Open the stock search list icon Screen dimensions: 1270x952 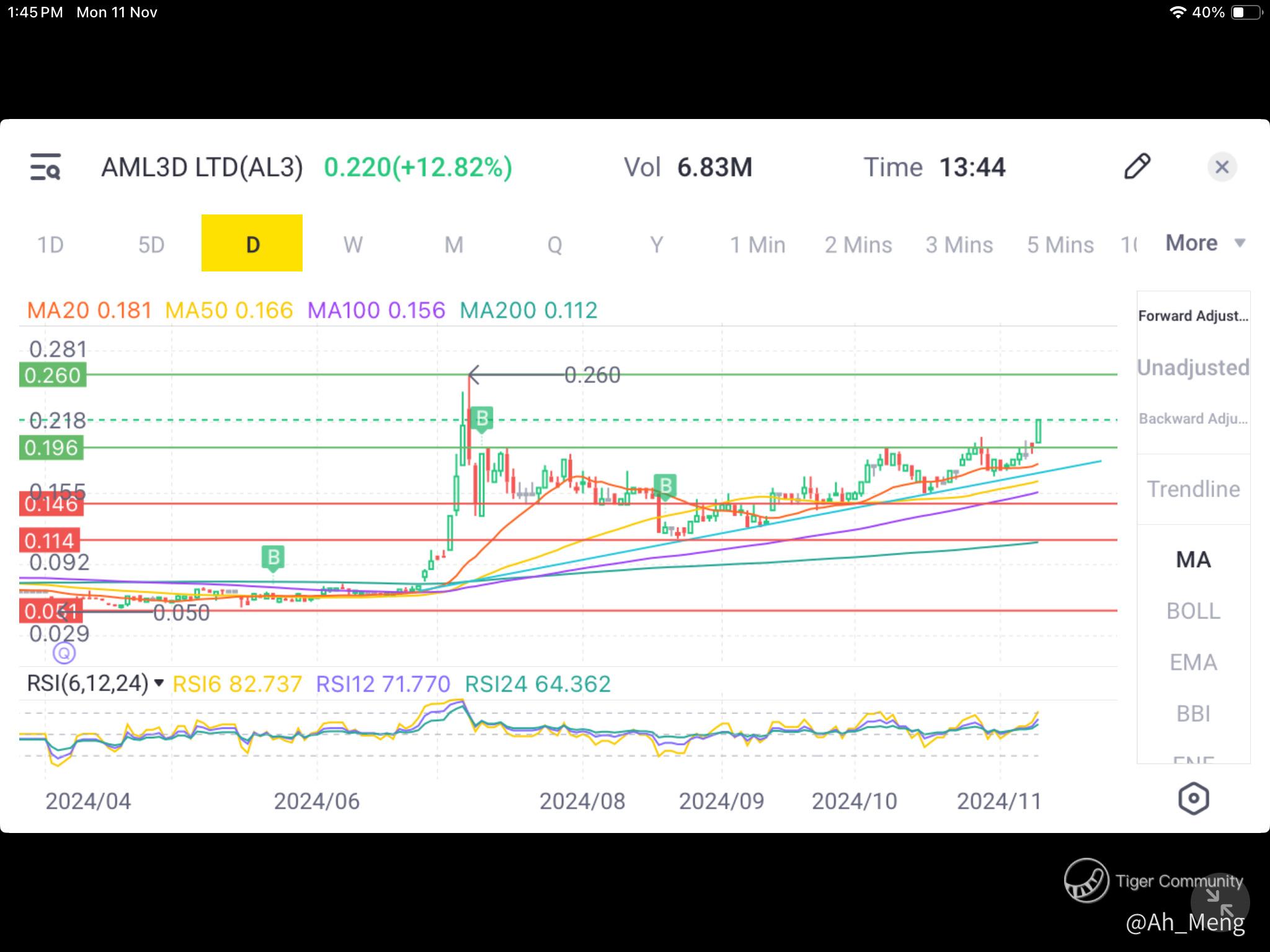pyautogui.click(x=45, y=167)
